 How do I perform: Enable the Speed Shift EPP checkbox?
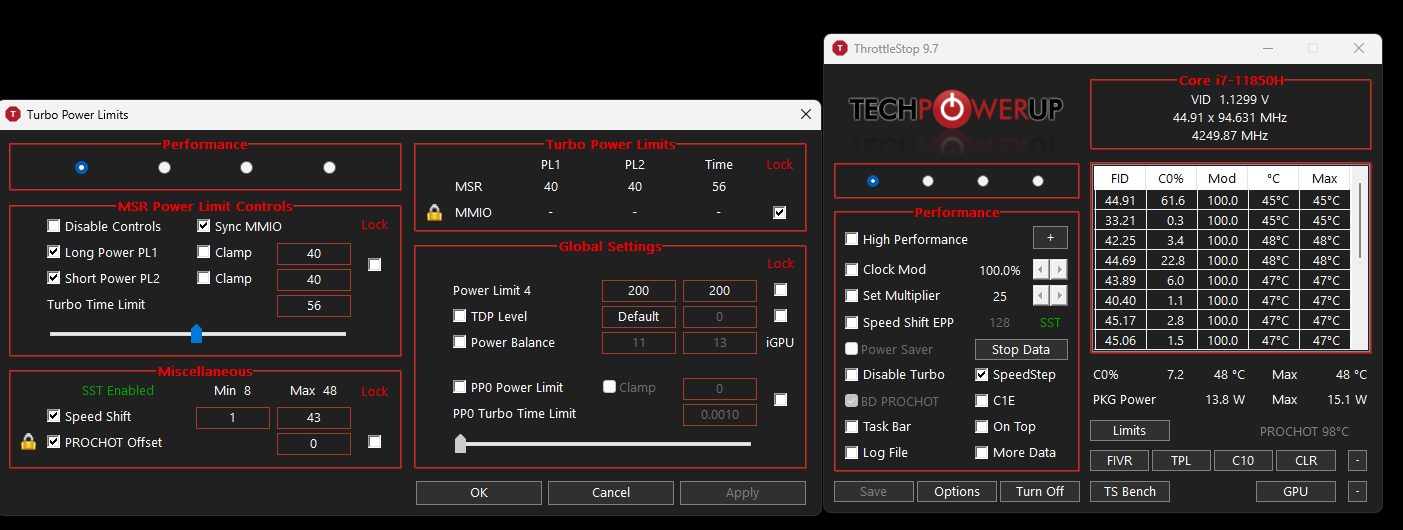(x=852, y=322)
